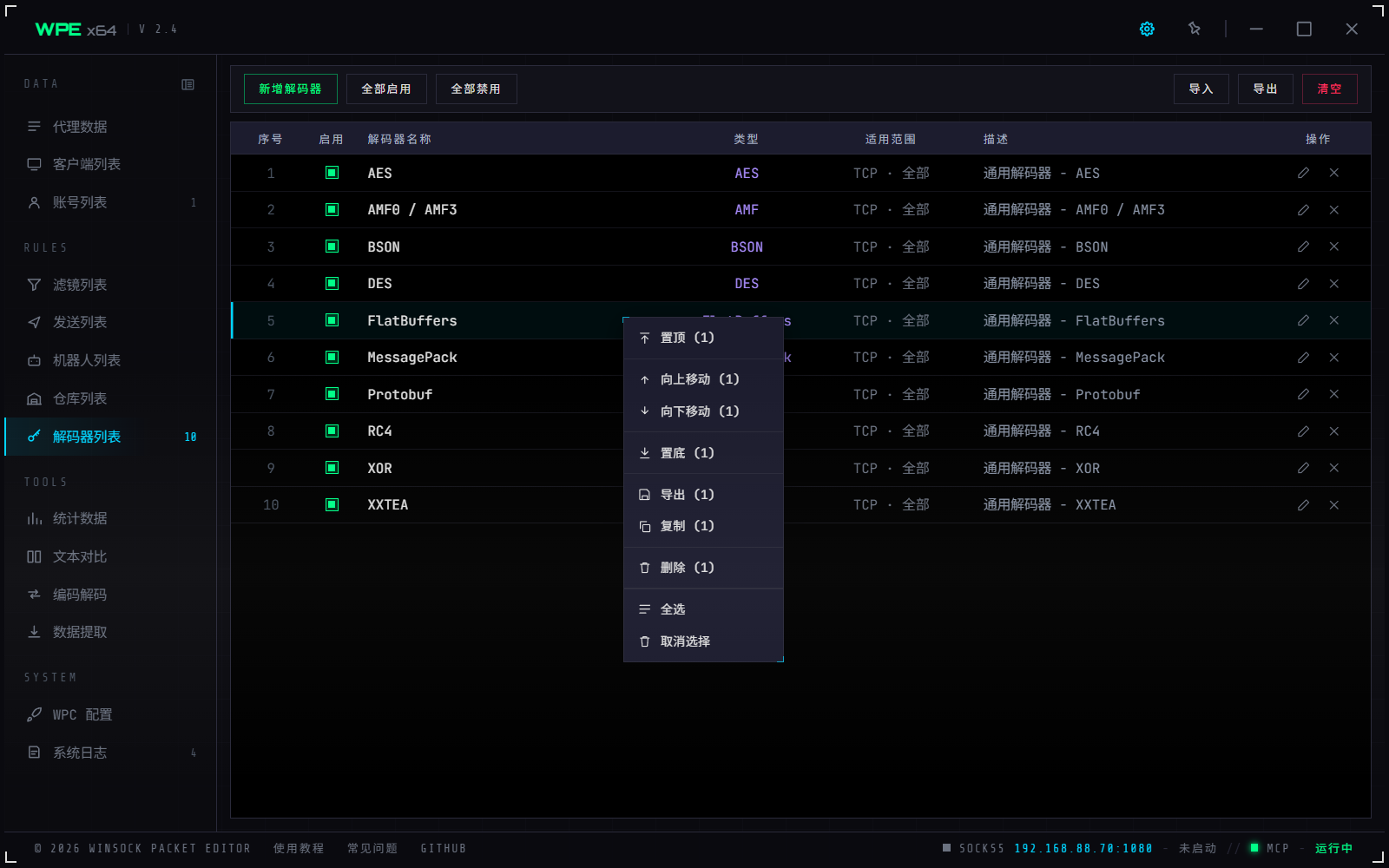This screenshot has width=1389, height=868.
Task: Toggle the BSON enabled checkbox
Action: click(332, 247)
